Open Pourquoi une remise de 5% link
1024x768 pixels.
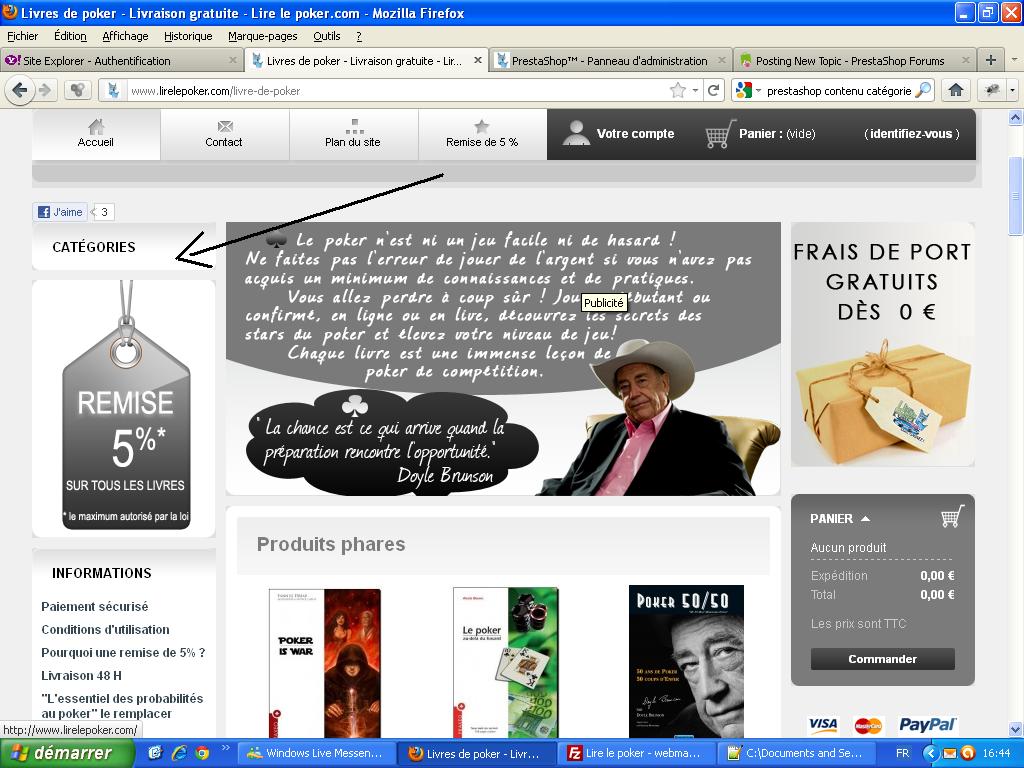[123, 652]
